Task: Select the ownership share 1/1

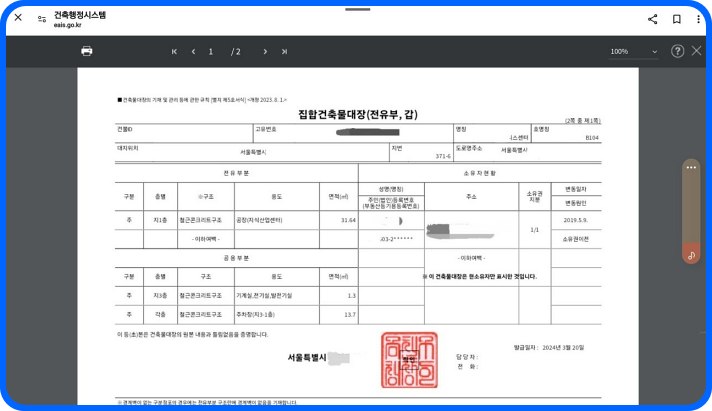Action: [534, 230]
